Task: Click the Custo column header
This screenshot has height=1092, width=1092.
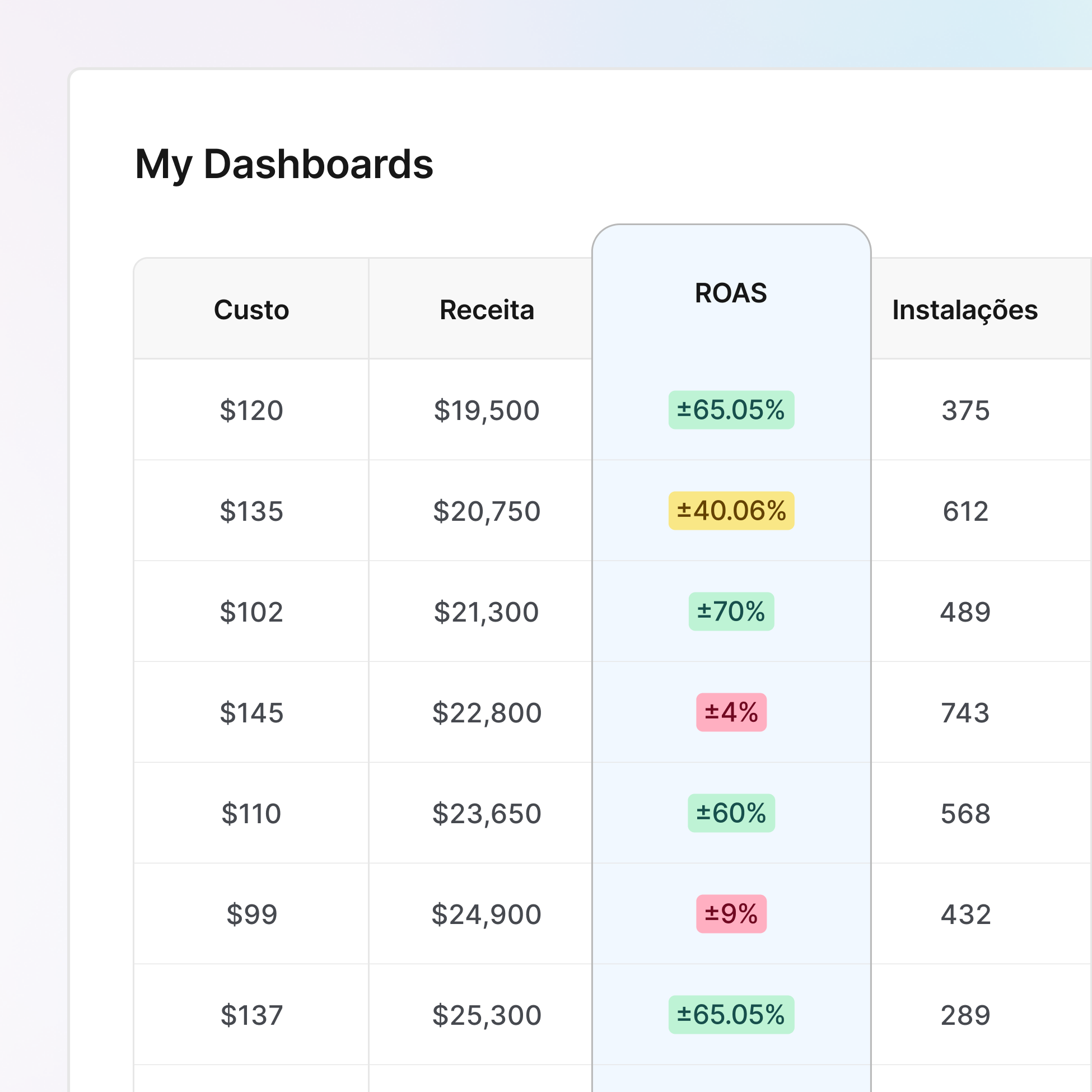Action: [x=251, y=310]
